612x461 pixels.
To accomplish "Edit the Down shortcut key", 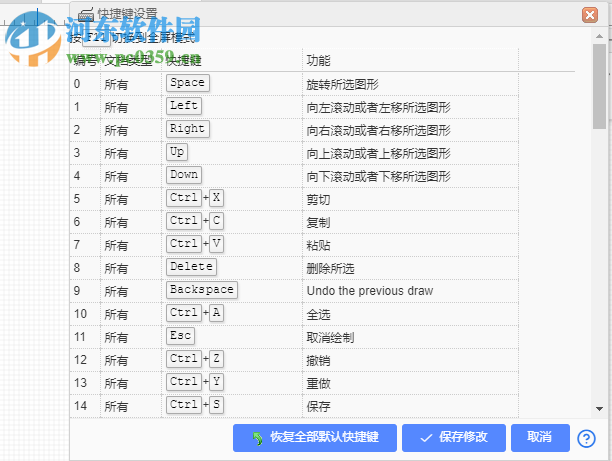I will [184, 175].
